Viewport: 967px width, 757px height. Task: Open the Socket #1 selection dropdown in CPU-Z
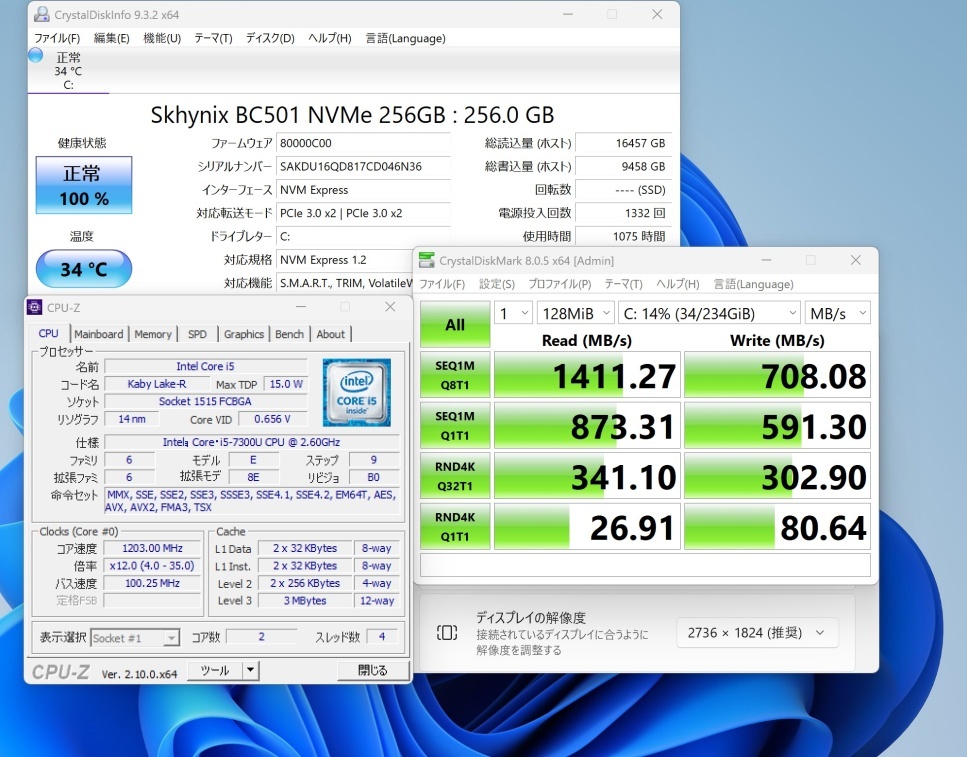coord(135,638)
